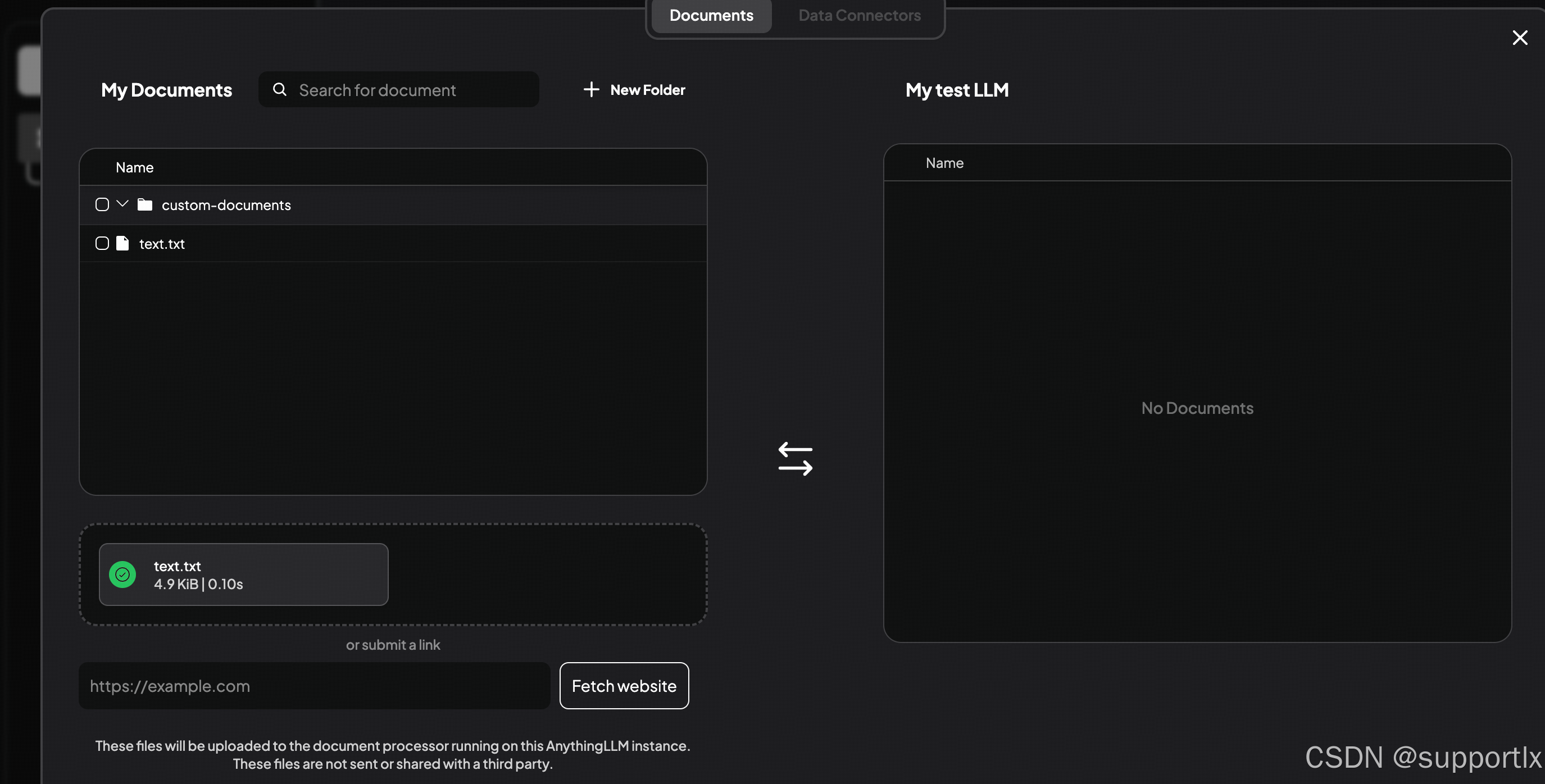Check the custom-documents folder checkbox
This screenshot has height=784, width=1545.
[x=102, y=205]
